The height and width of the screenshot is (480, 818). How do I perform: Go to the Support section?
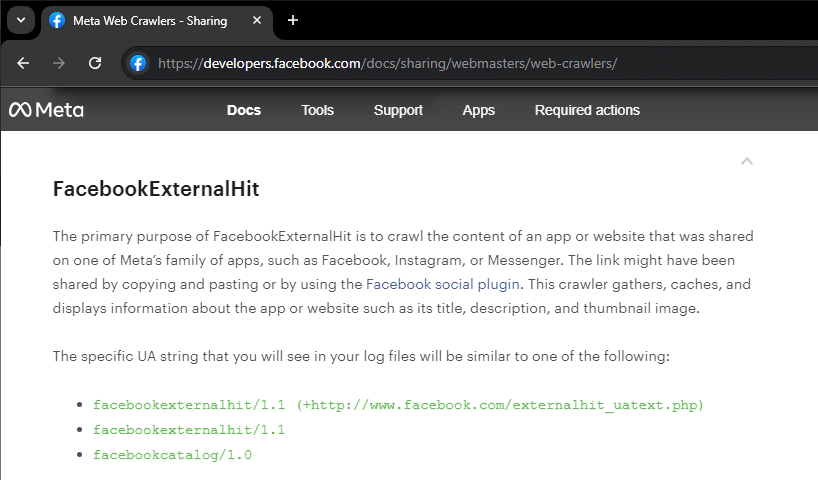(x=398, y=110)
